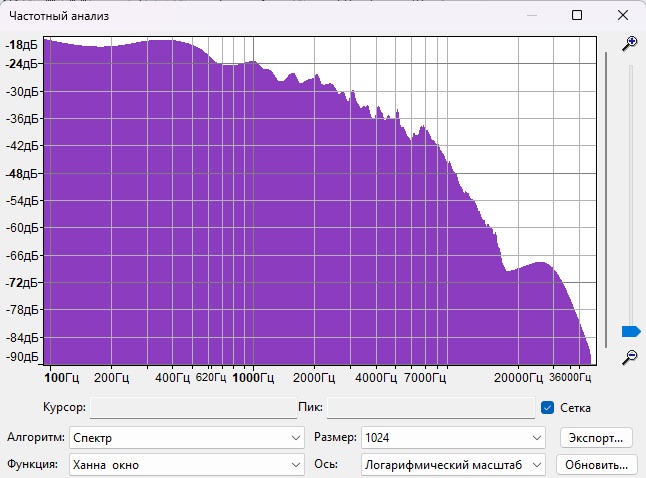This screenshot has height=478, width=646.
Task: Click the -18дБ level axis label
Action: (21, 45)
